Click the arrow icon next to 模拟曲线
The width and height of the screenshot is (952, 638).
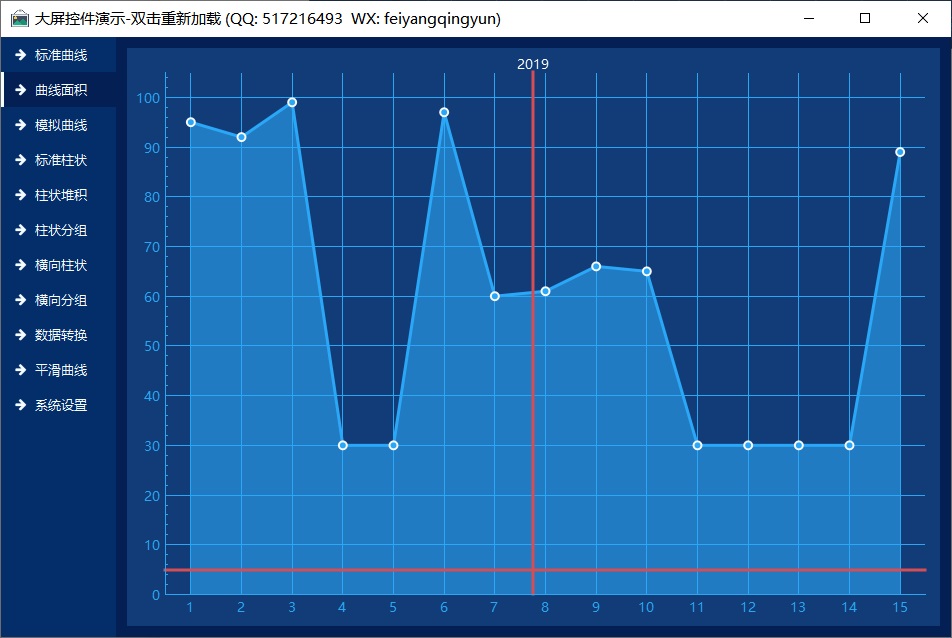click(20, 125)
